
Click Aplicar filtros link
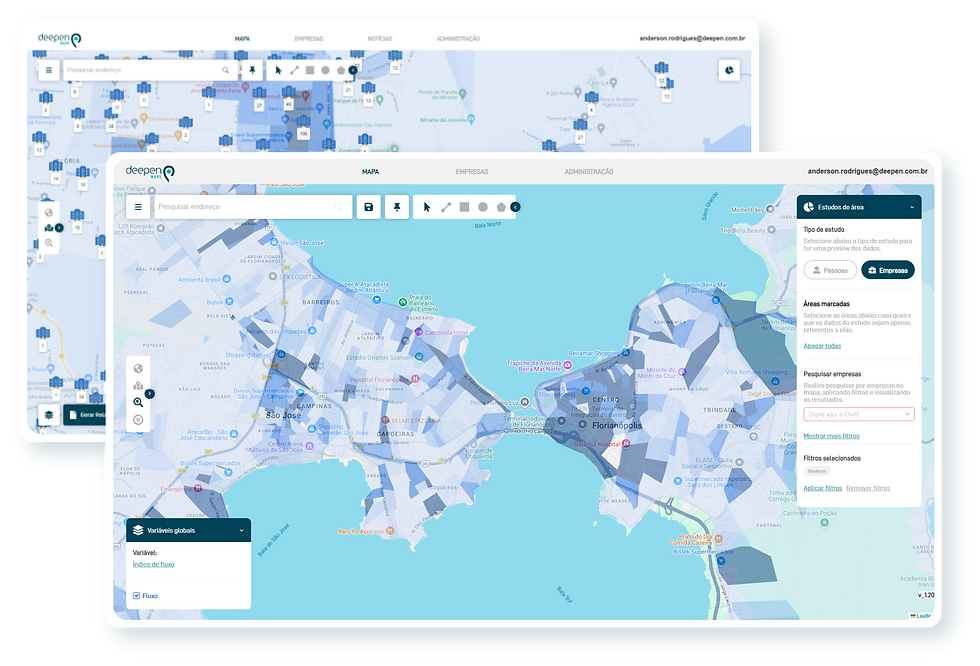click(822, 488)
